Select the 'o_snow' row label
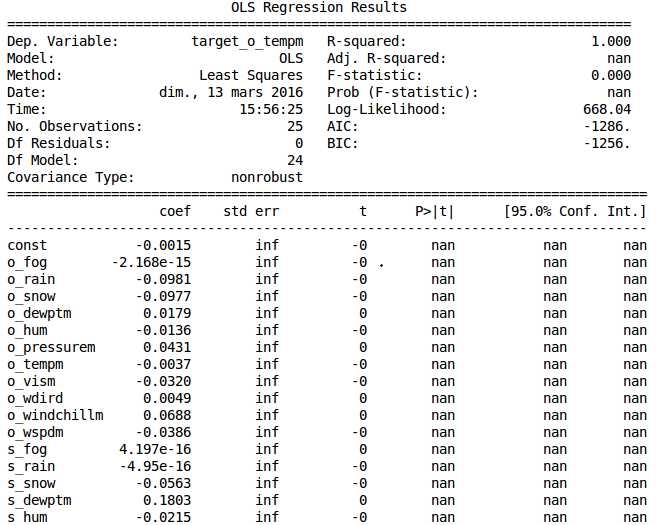658x525 pixels. coord(31,297)
